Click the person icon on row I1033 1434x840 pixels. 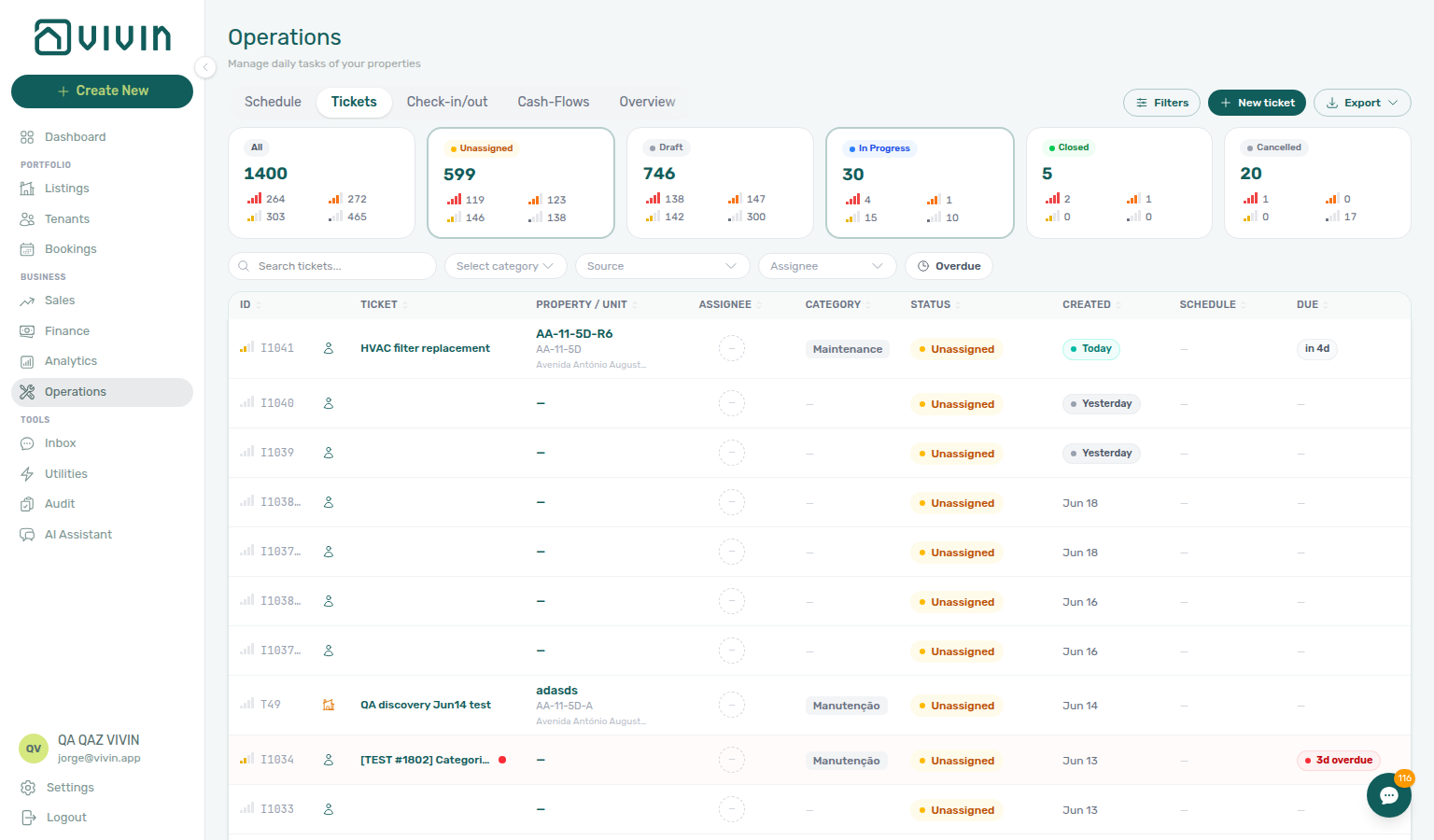pyautogui.click(x=329, y=809)
